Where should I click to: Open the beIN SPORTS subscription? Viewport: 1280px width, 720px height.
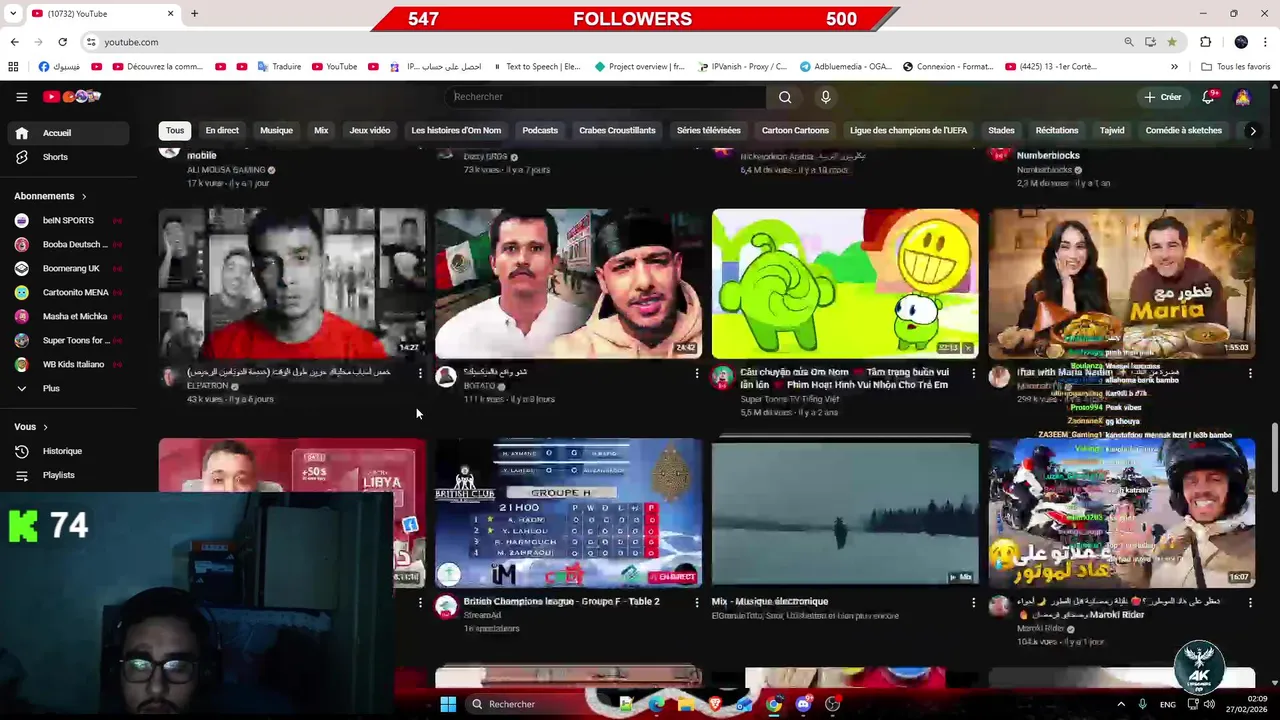tap(68, 220)
